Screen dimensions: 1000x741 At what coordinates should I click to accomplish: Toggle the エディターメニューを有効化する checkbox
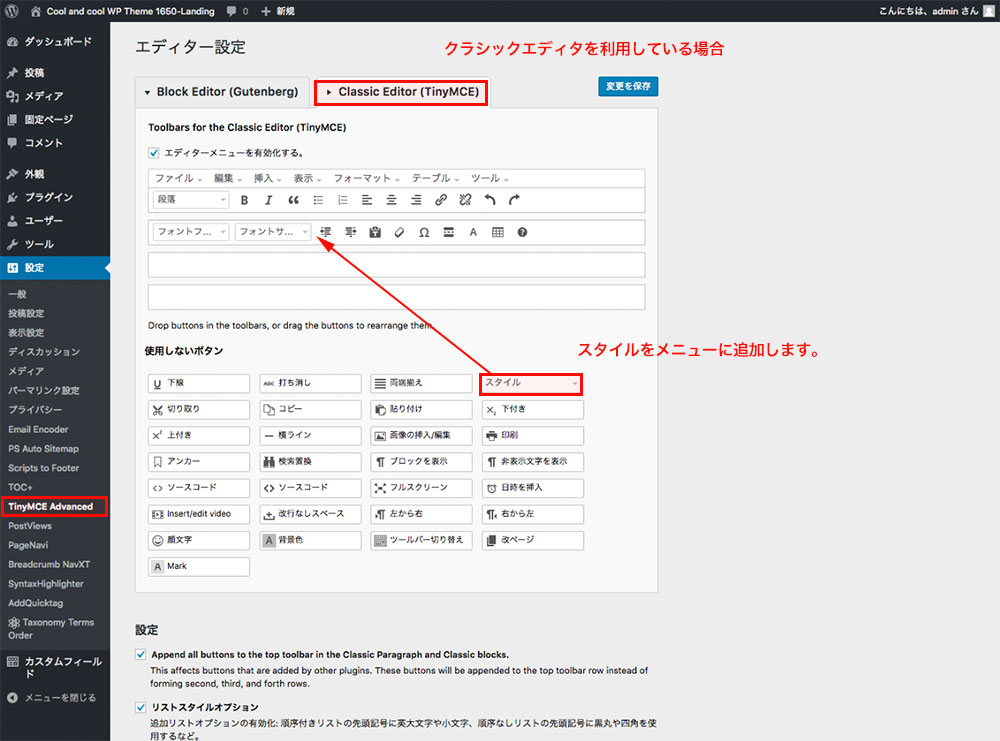coord(154,152)
